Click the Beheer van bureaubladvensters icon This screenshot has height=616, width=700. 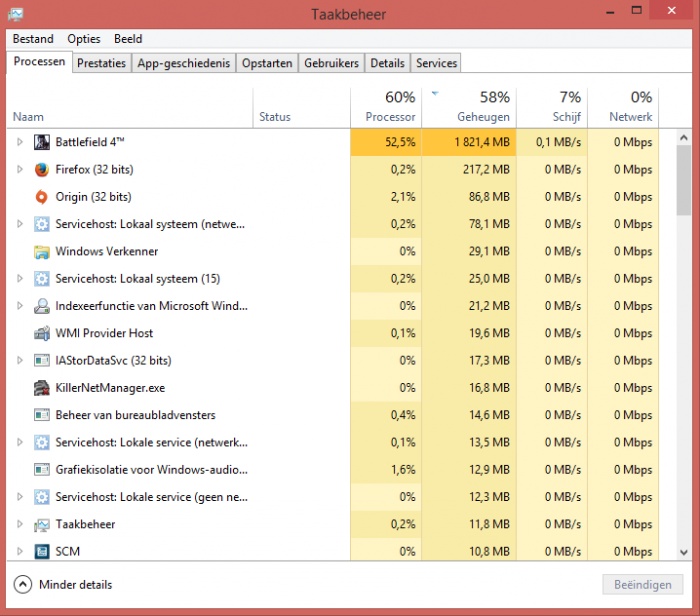tap(42, 415)
